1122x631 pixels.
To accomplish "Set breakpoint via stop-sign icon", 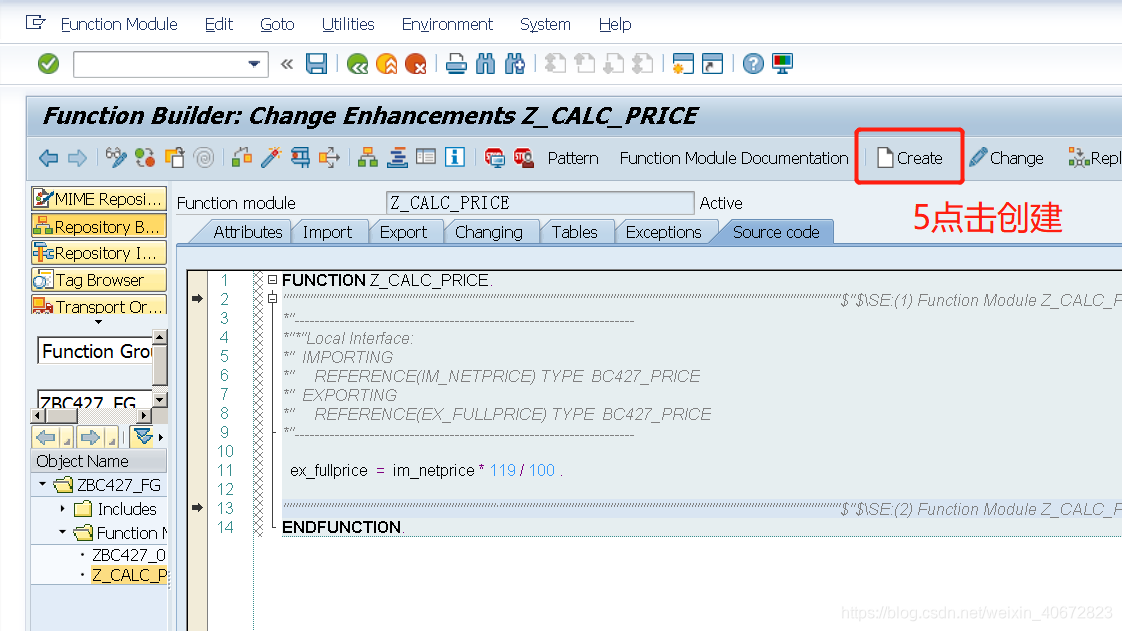I will tap(494, 157).
